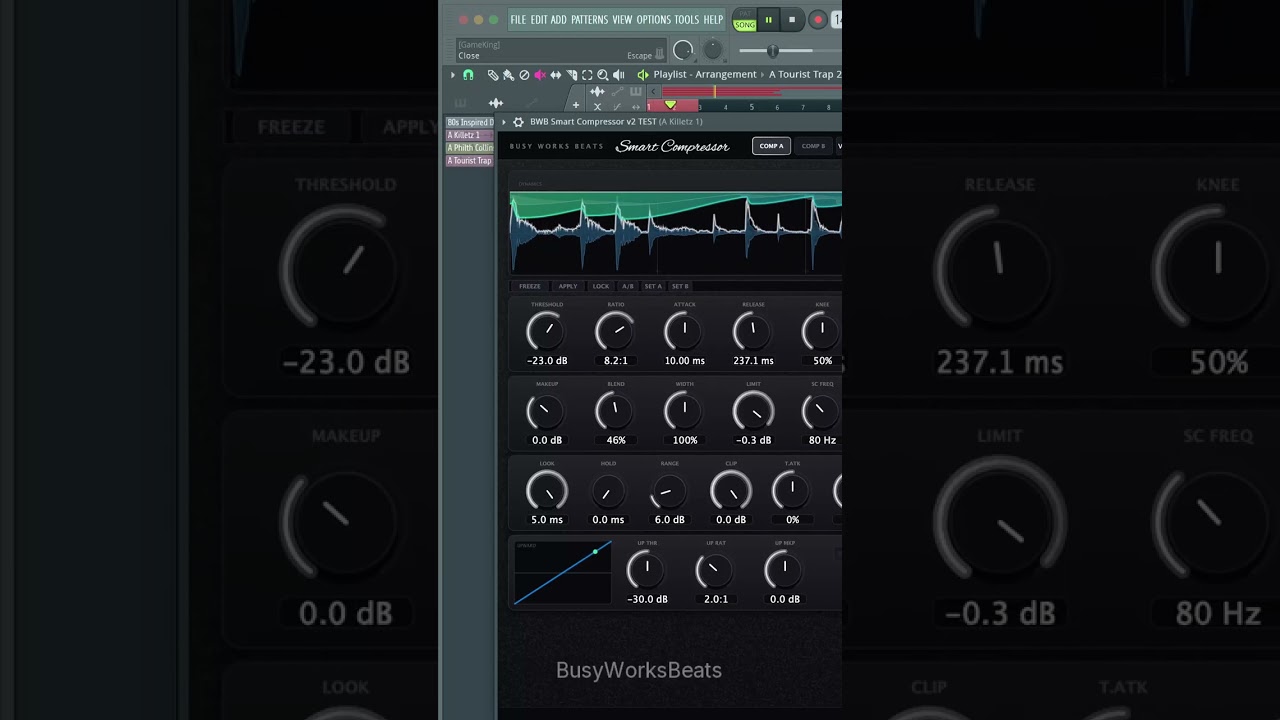
Task: Choose the Select marquee tool in playlist
Action: click(587, 75)
